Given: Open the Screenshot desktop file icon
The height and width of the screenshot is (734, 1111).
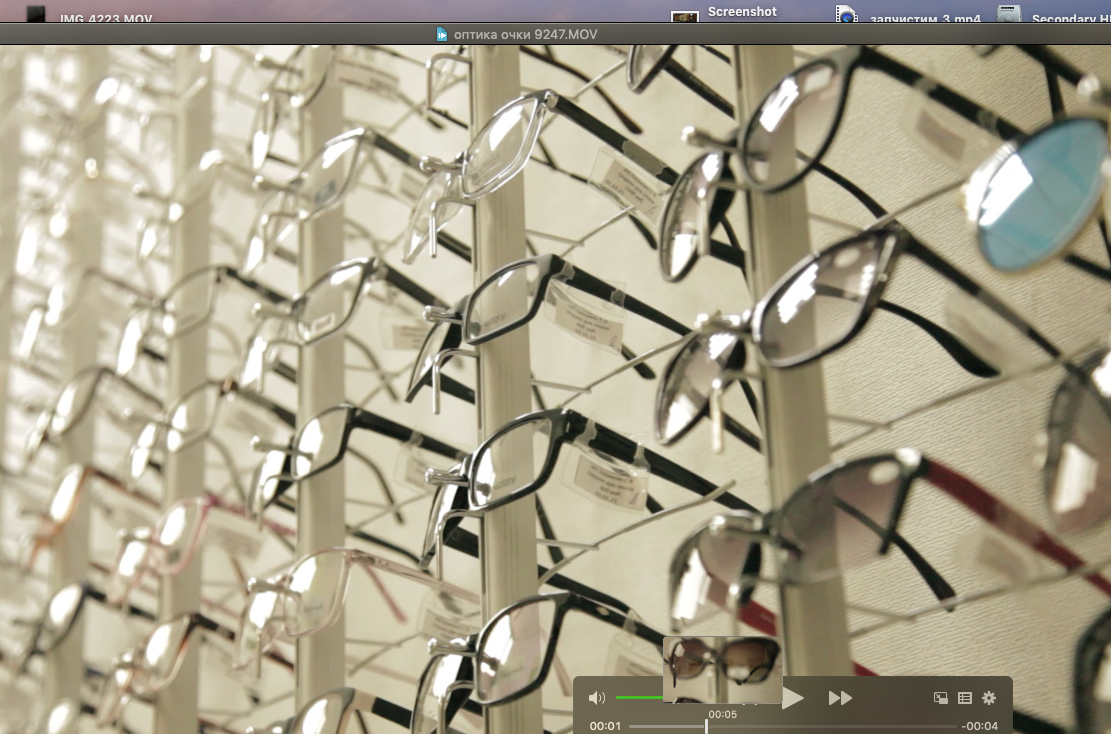Looking at the screenshot, I should pos(684,16).
